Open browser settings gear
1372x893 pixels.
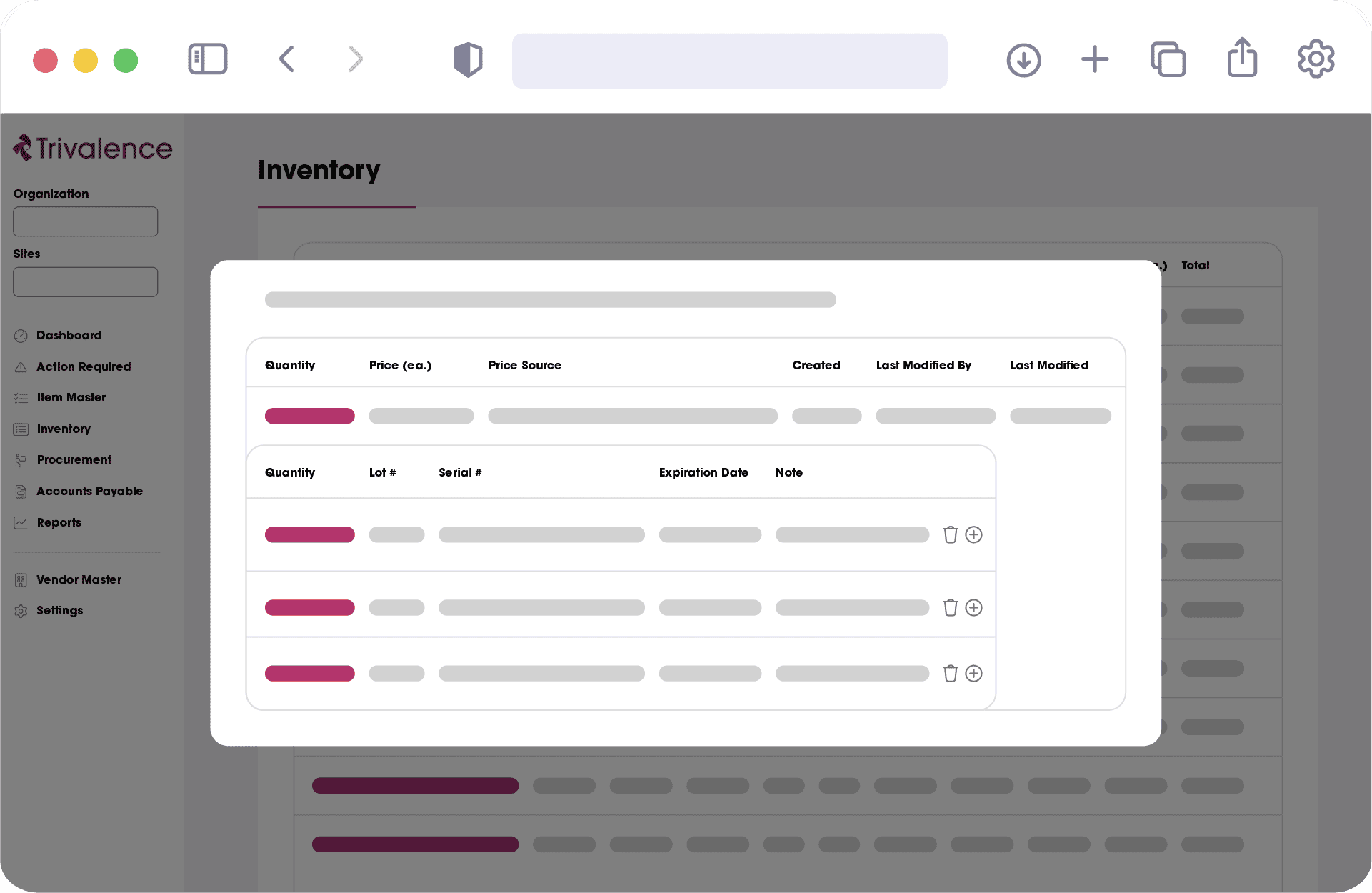pyautogui.click(x=1316, y=59)
